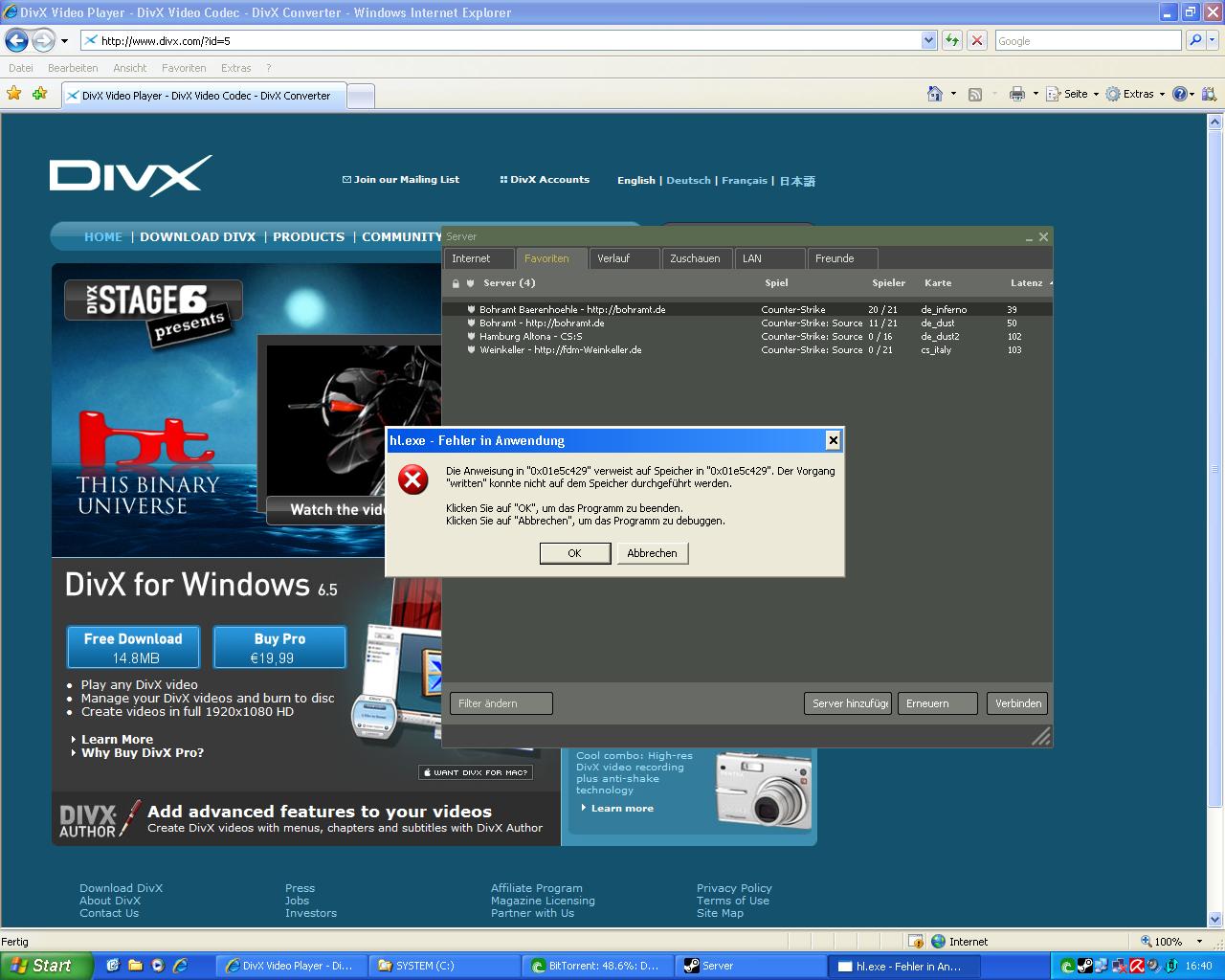Click Abbrechen in the error dialog
This screenshot has width=1225, height=980.
[652, 553]
